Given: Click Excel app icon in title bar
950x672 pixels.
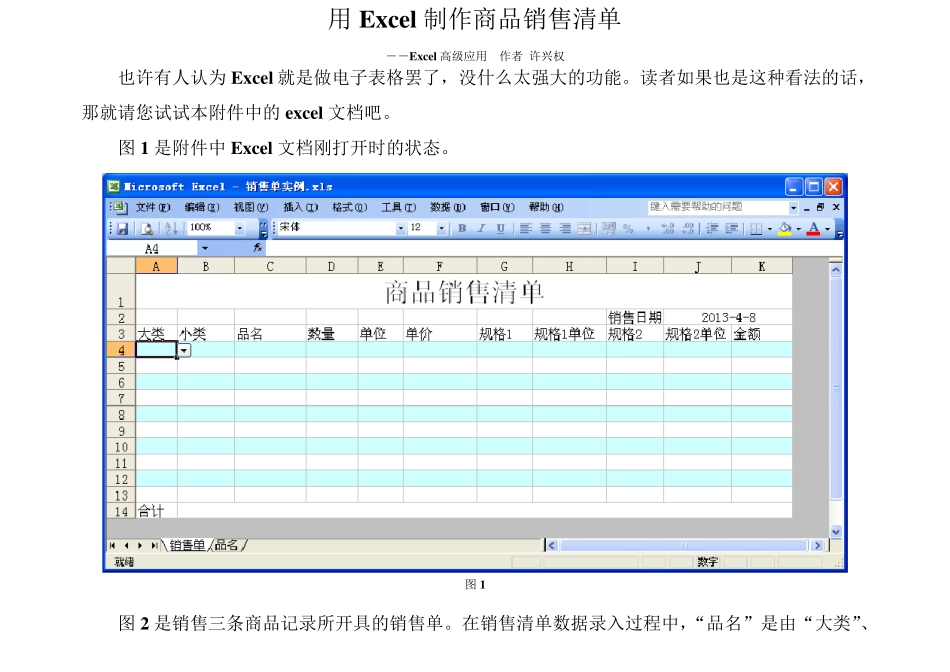Looking at the screenshot, I should click(114, 187).
